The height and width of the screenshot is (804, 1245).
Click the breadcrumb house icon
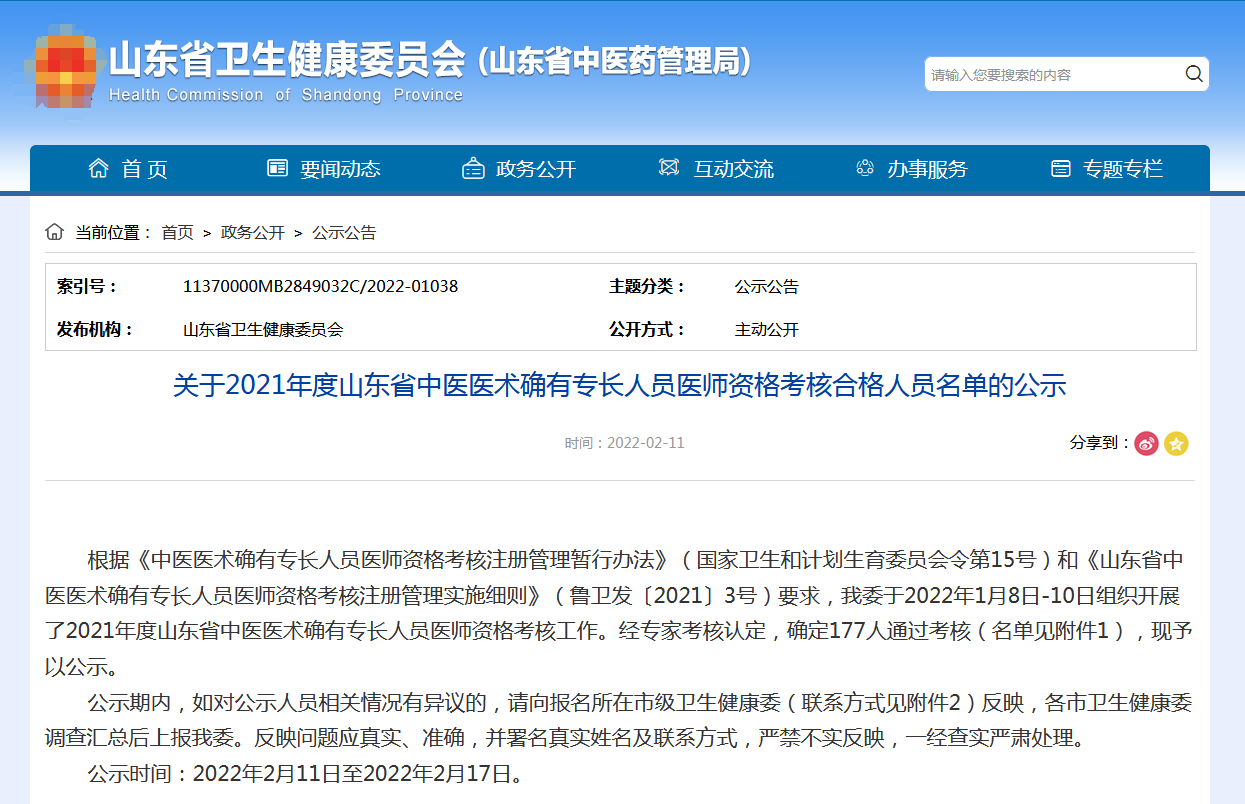tap(55, 232)
